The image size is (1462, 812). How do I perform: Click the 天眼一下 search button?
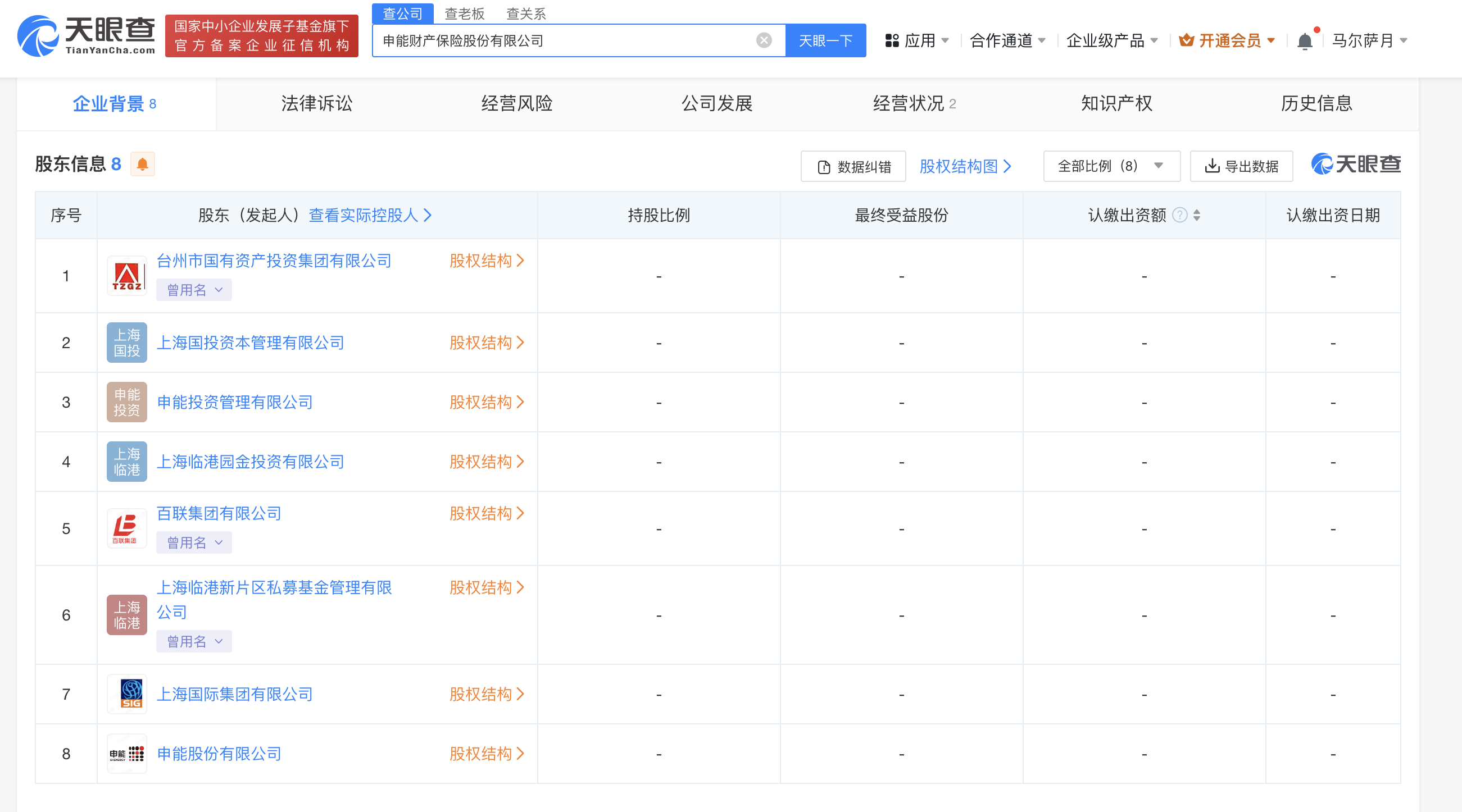tap(825, 41)
